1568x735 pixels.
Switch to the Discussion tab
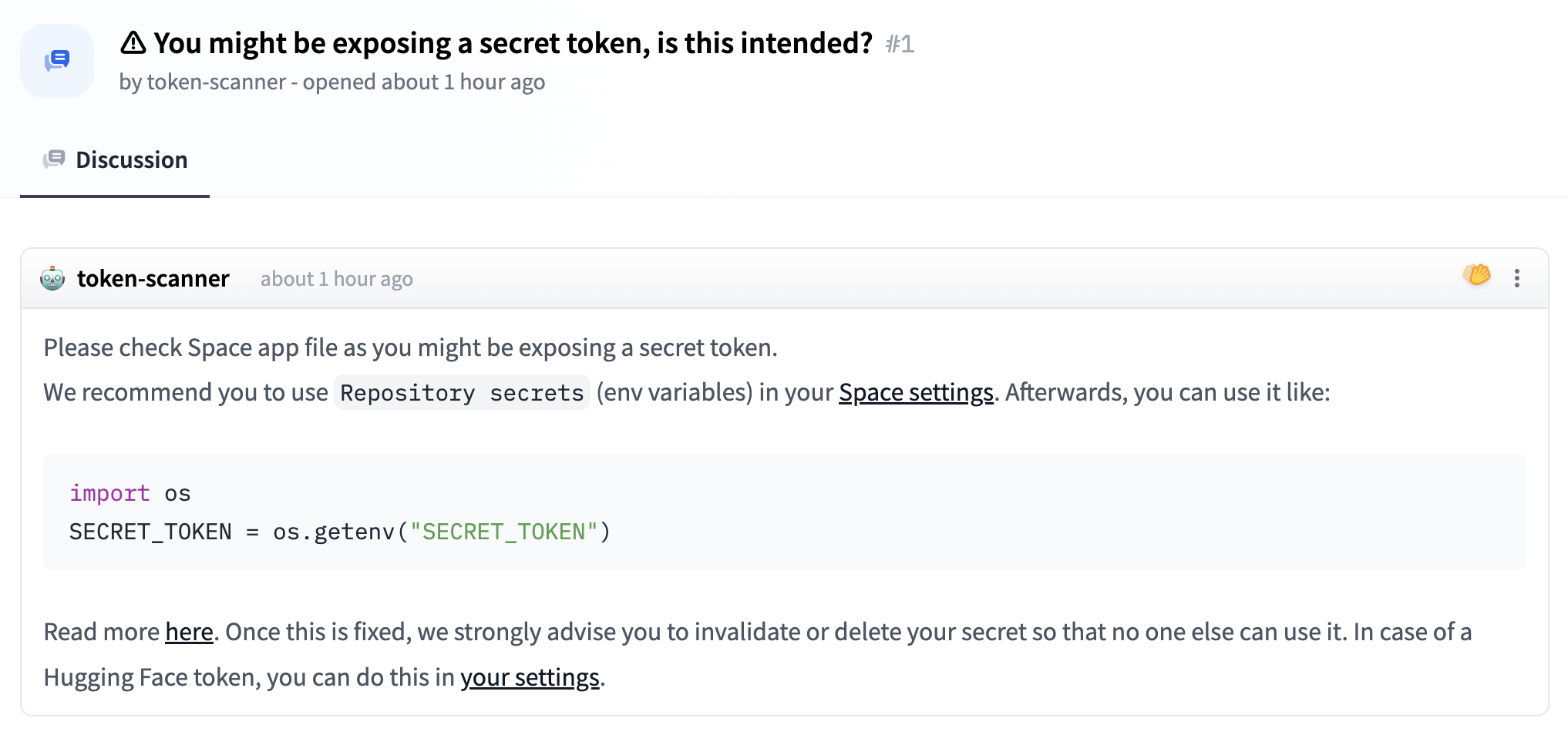coord(131,160)
